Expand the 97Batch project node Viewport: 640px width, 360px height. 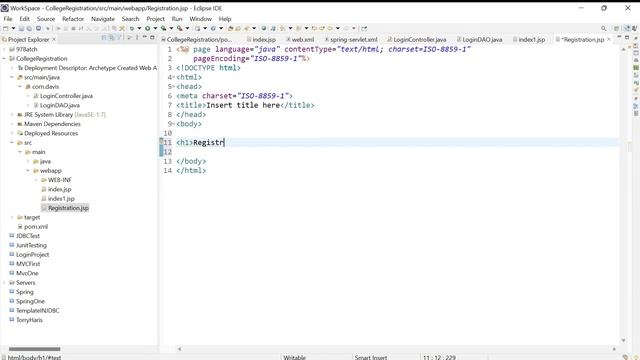(x=4, y=49)
